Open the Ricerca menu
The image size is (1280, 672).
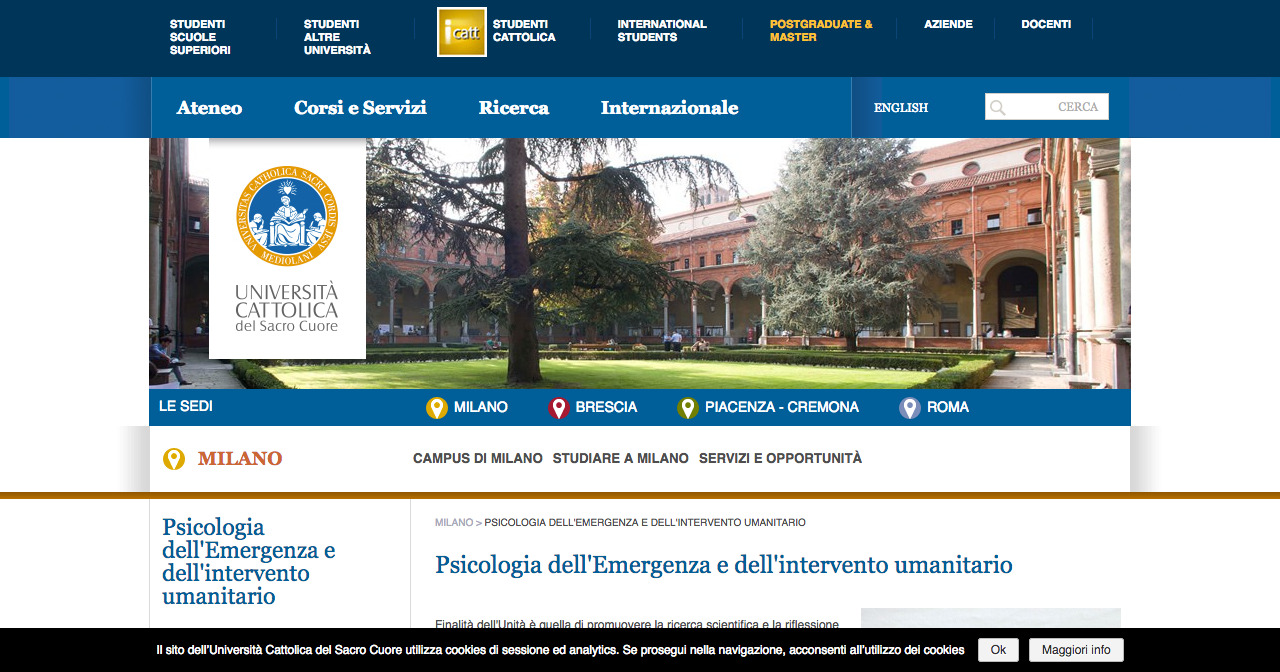(x=514, y=108)
